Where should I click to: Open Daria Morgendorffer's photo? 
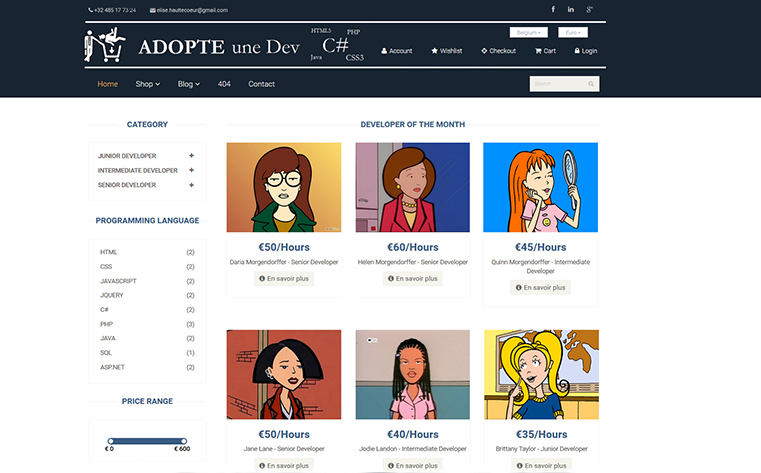[284, 187]
